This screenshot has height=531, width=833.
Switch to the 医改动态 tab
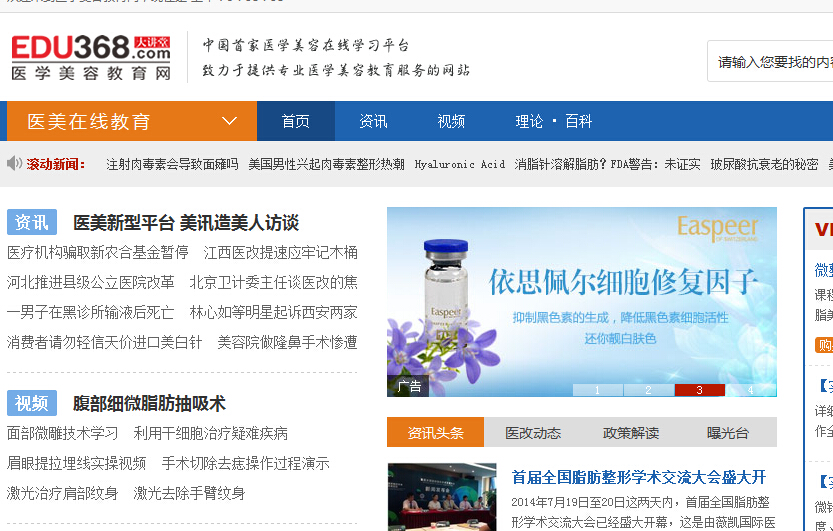[533, 432]
